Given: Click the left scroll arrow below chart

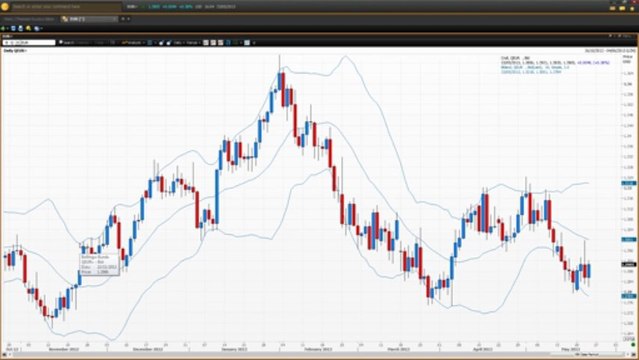Looking at the screenshot, I should (x=10, y=355).
